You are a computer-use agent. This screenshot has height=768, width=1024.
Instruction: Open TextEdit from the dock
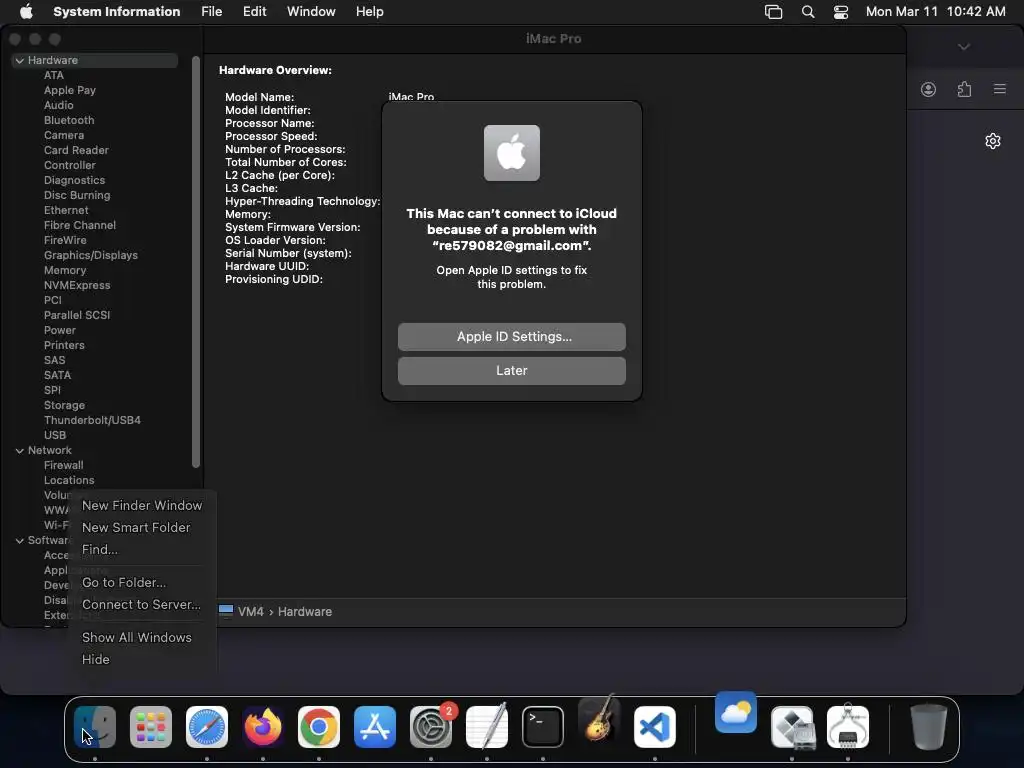click(487, 727)
